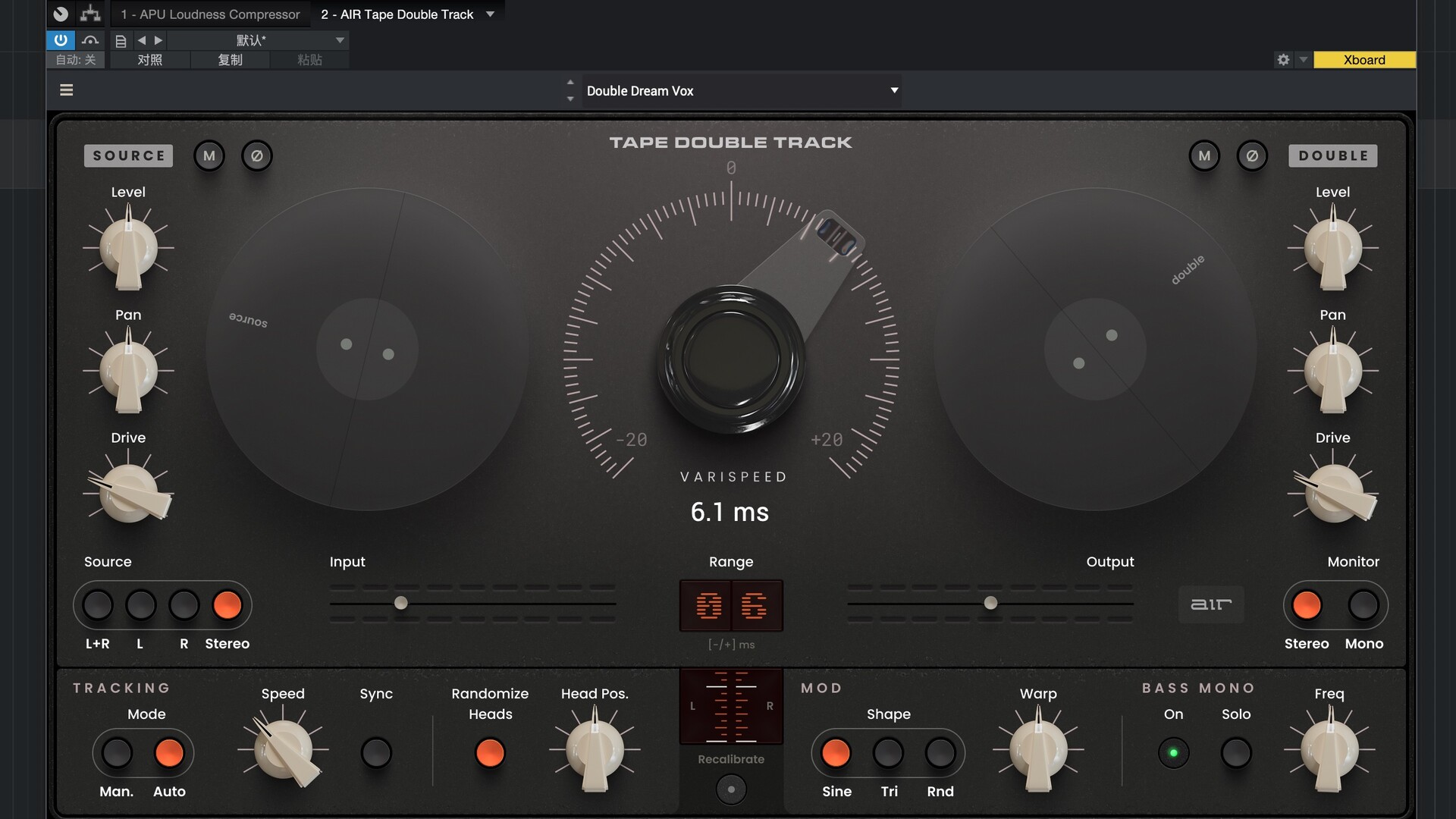1456x819 pixels.
Task: Click the gear settings icon
Action: (1283, 60)
